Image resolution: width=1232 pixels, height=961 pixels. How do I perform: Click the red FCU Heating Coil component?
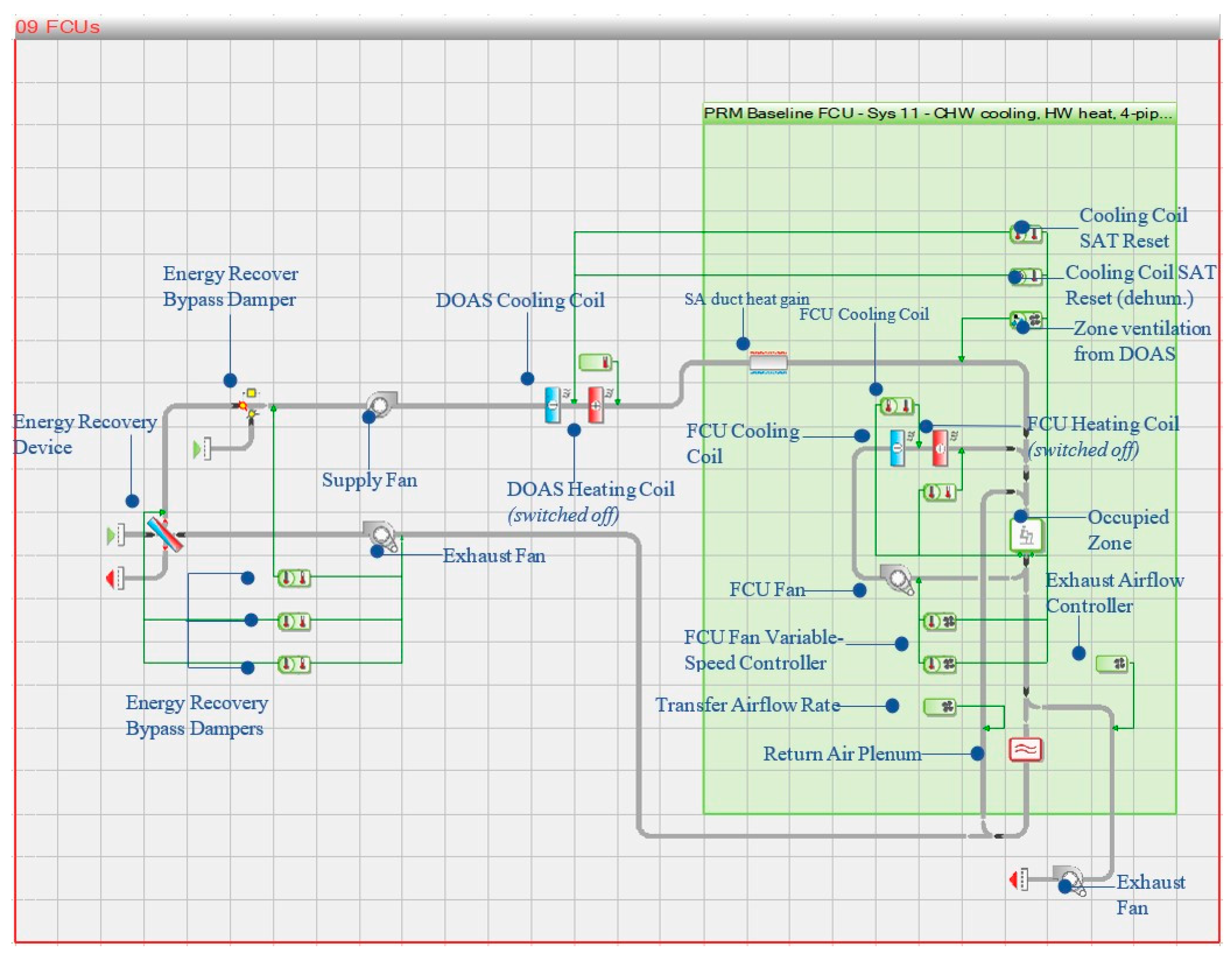940,448
